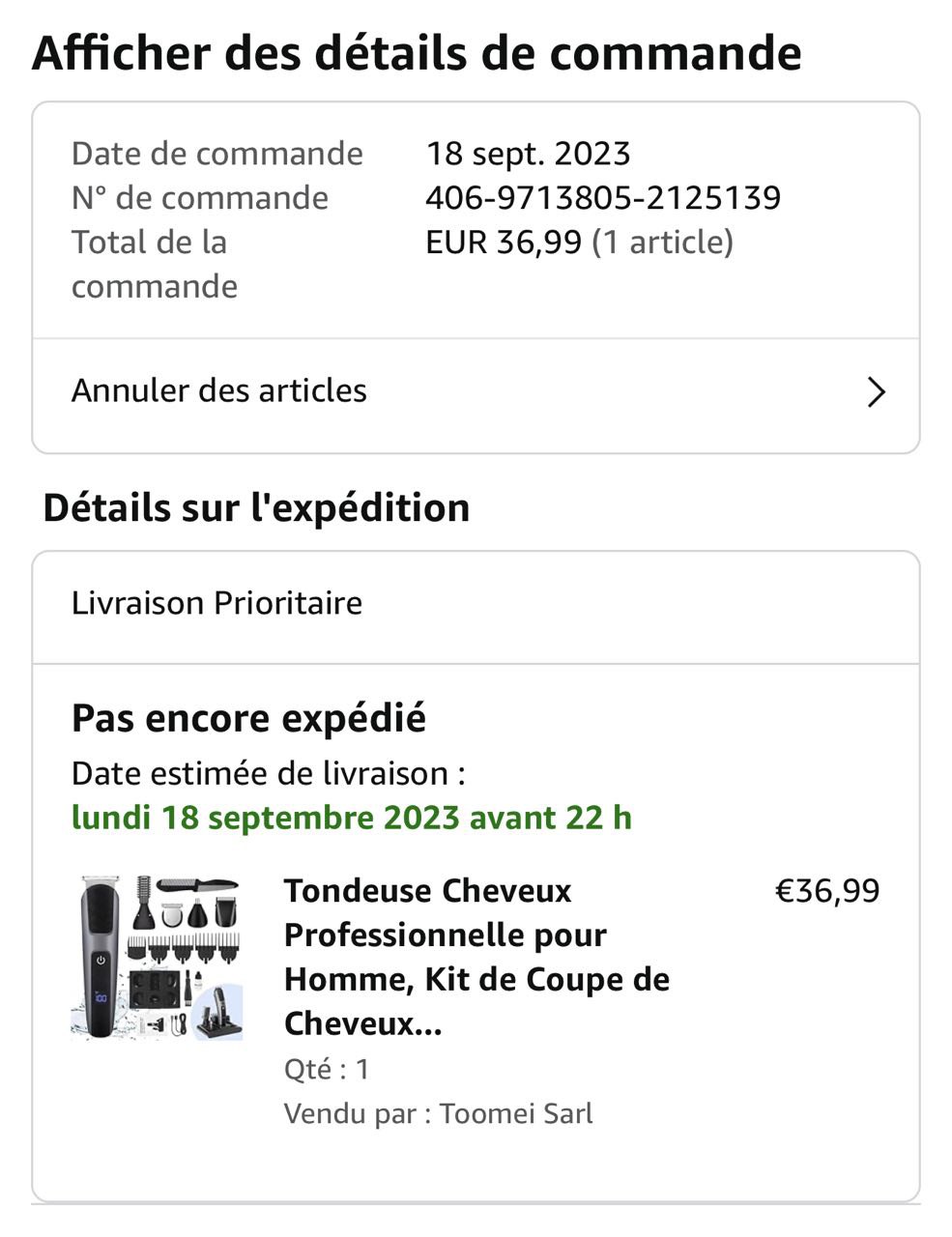Tap the chevron next to Annuler des articles
Viewport: 952px width, 1237px height.
click(876, 391)
